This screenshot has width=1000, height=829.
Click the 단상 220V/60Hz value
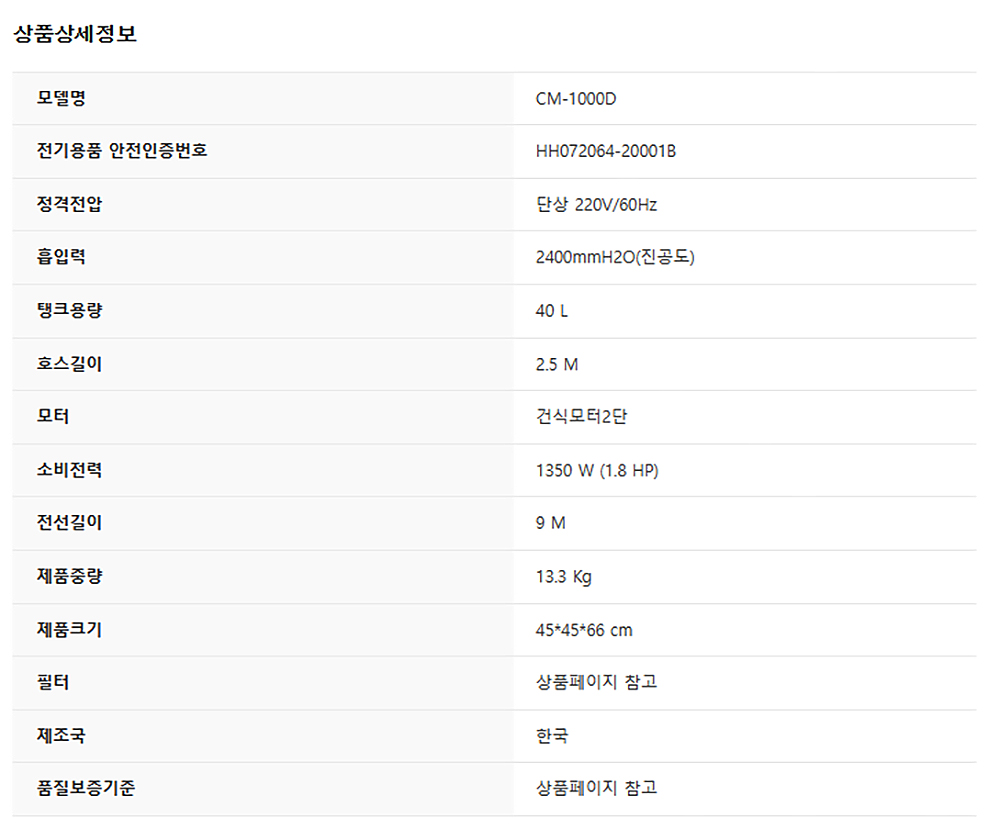click(596, 205)
